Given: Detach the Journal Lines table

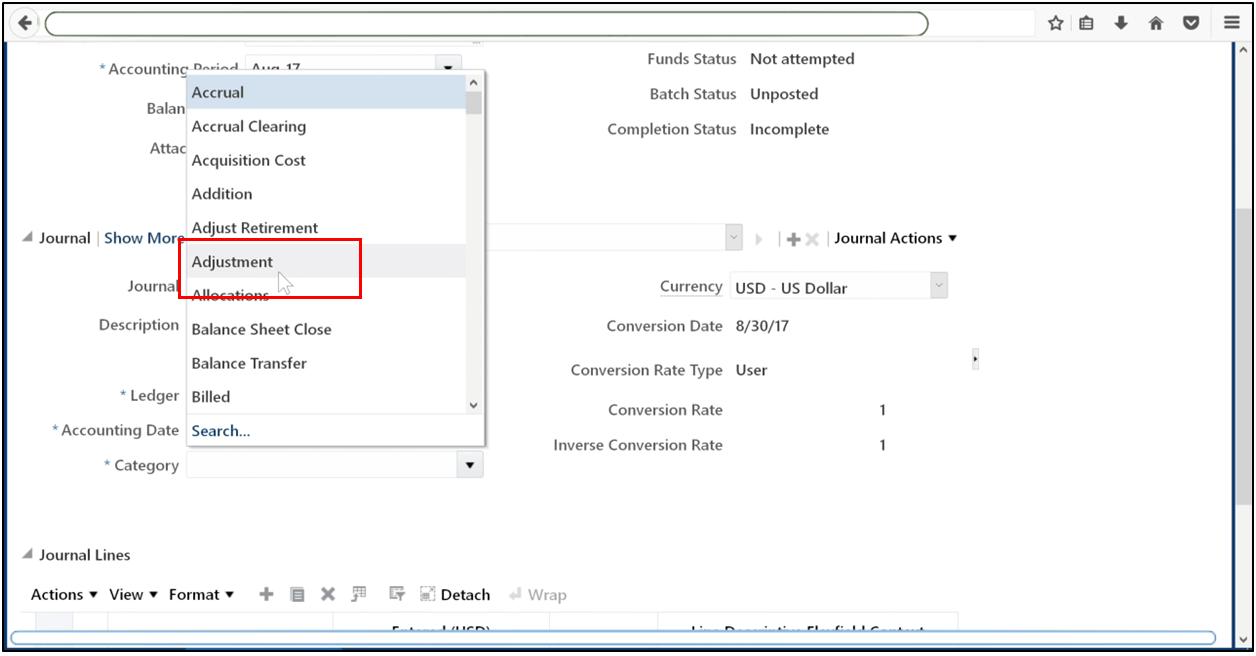Looking at the screenshot, I should pos(455,593).
